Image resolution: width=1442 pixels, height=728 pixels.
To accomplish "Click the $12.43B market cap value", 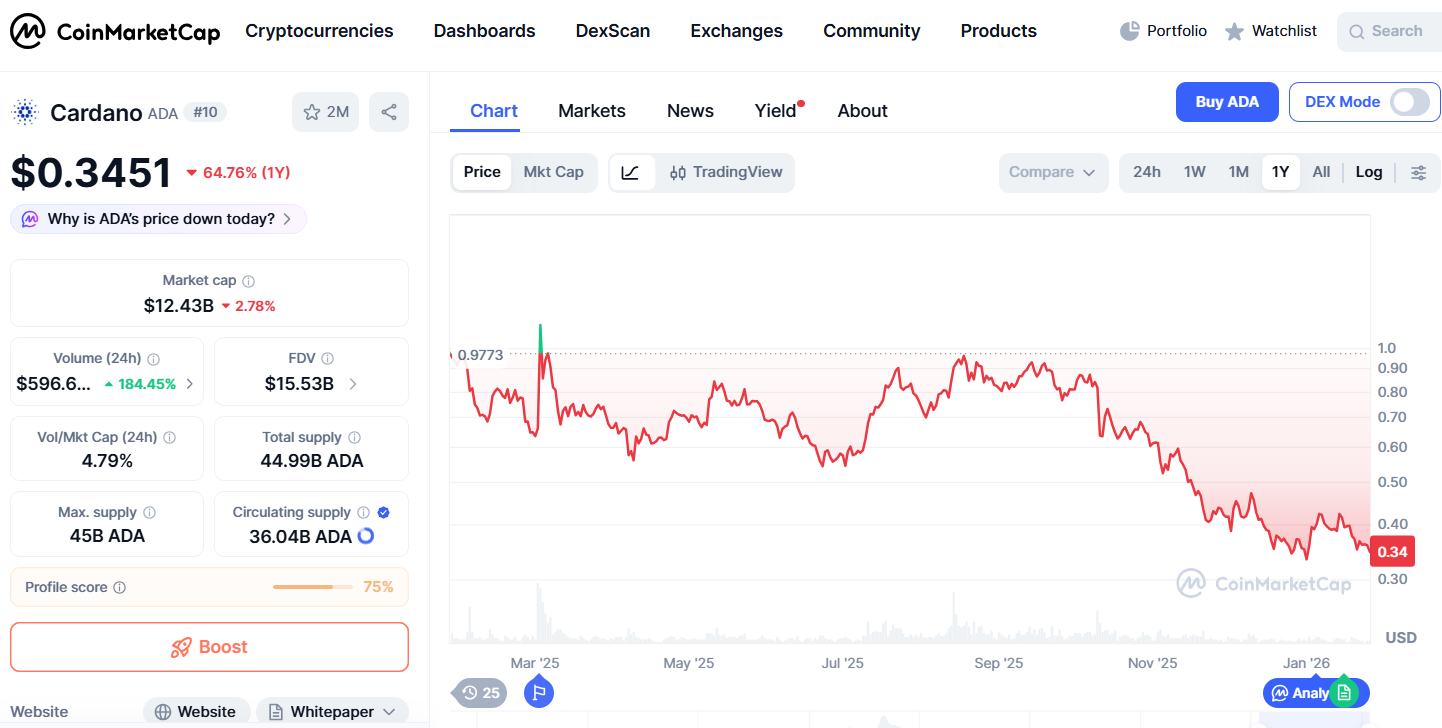I will coord(179,305).
